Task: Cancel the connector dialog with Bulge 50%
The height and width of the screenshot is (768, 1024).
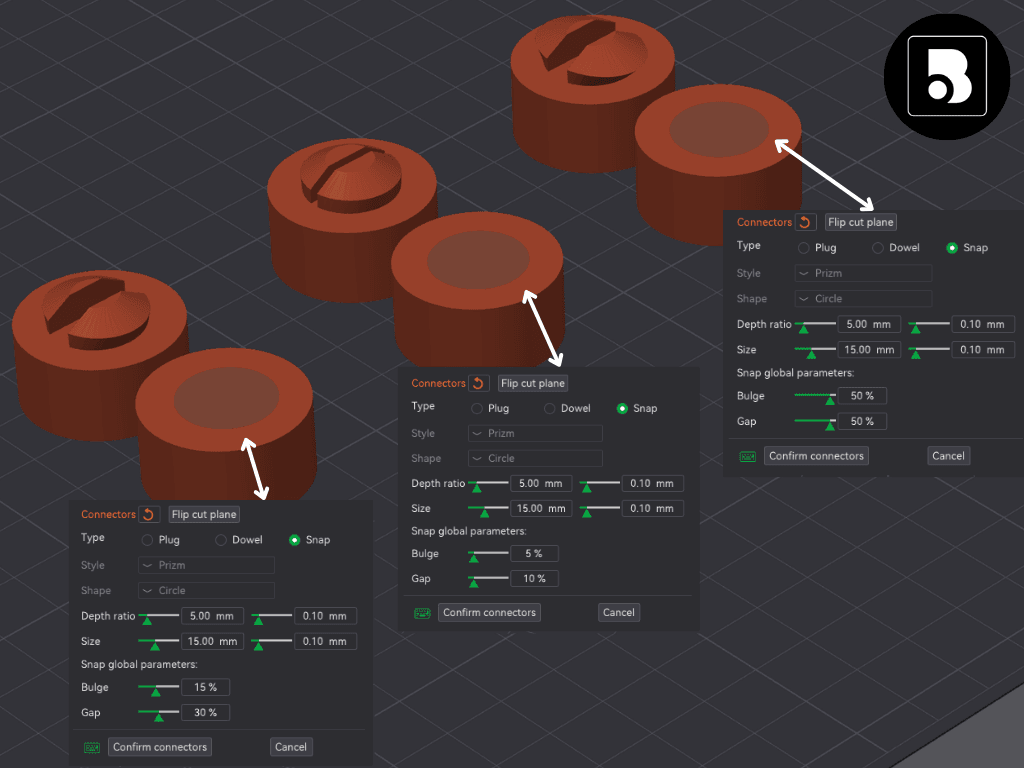Action: click(948, 456)
